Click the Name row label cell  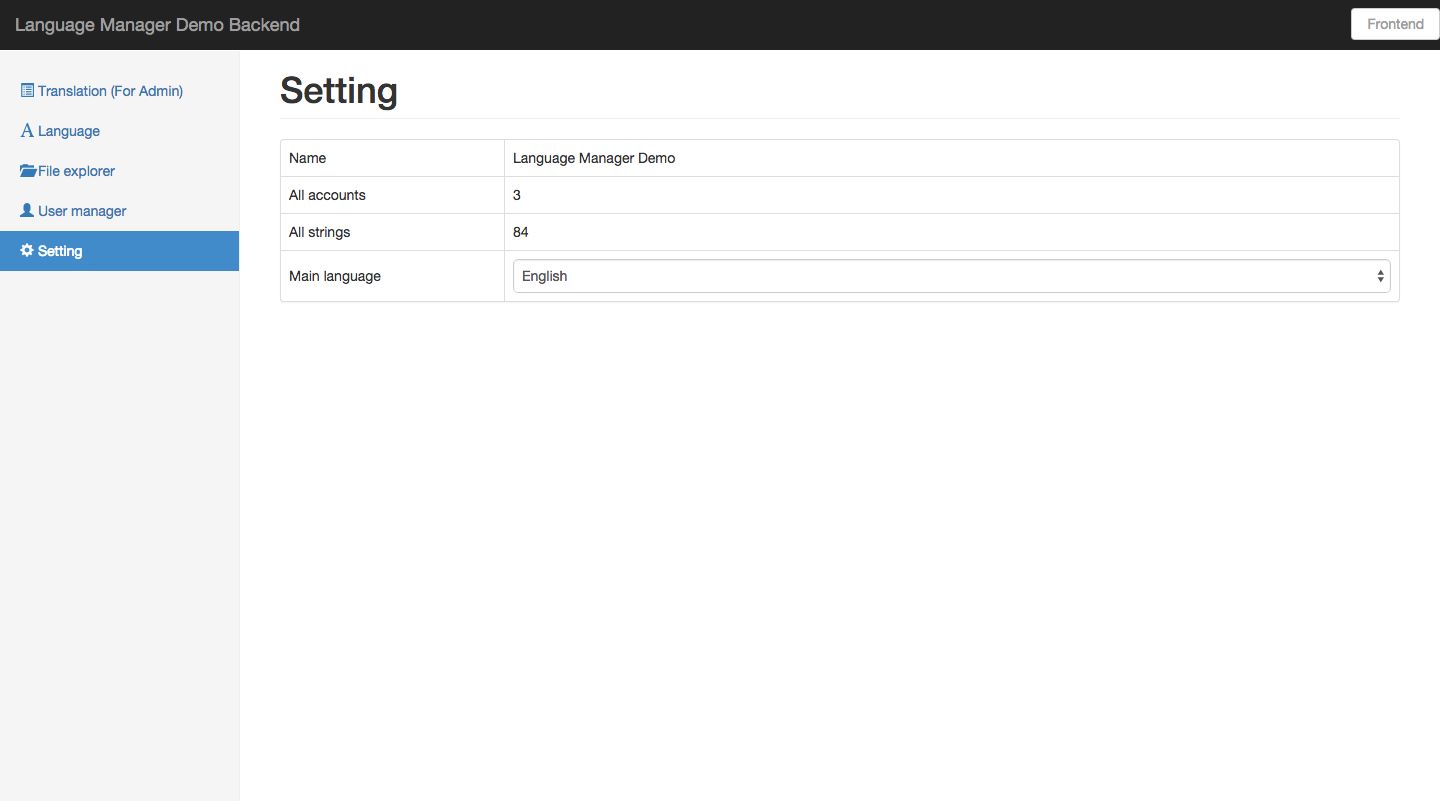(308, 158)
